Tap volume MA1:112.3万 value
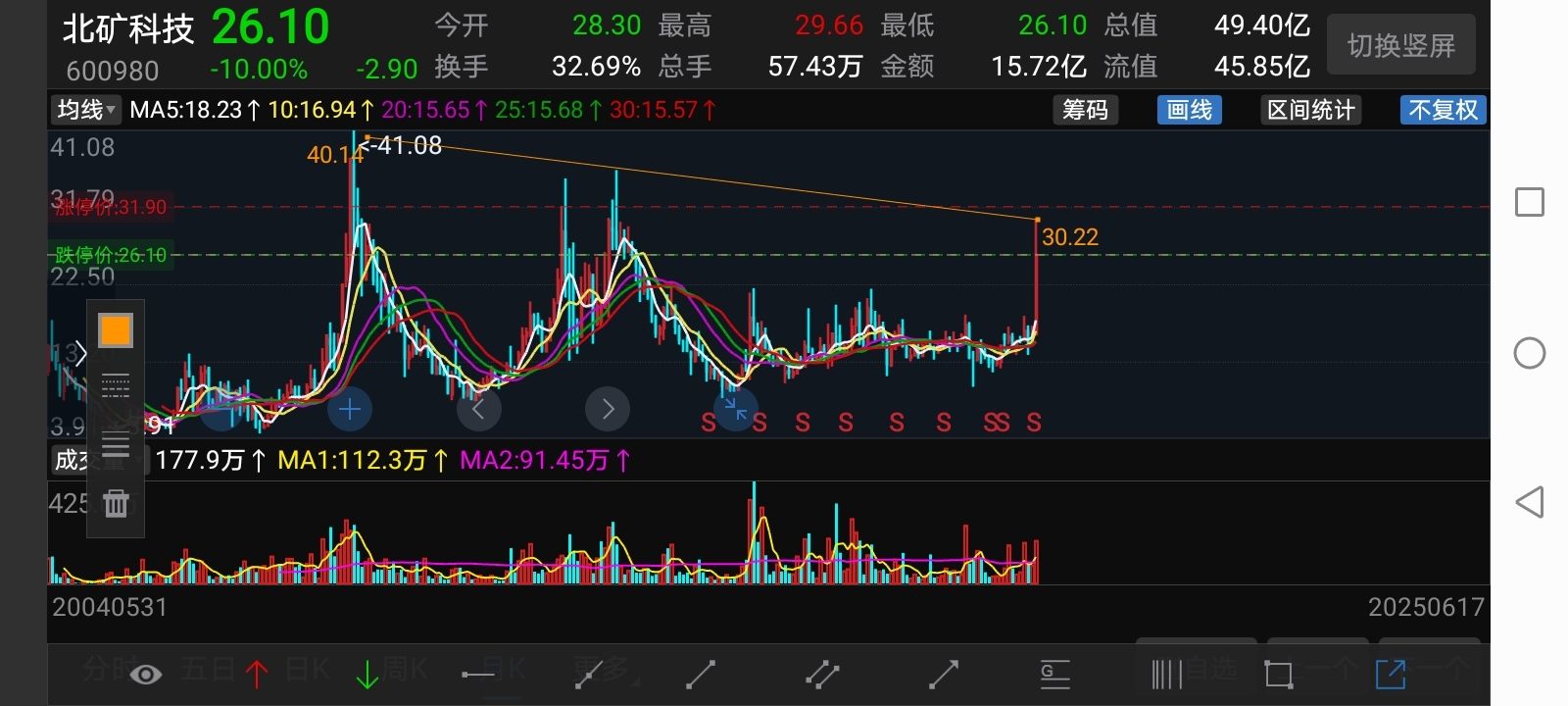The image size is (1568, 706). [363, 460]
